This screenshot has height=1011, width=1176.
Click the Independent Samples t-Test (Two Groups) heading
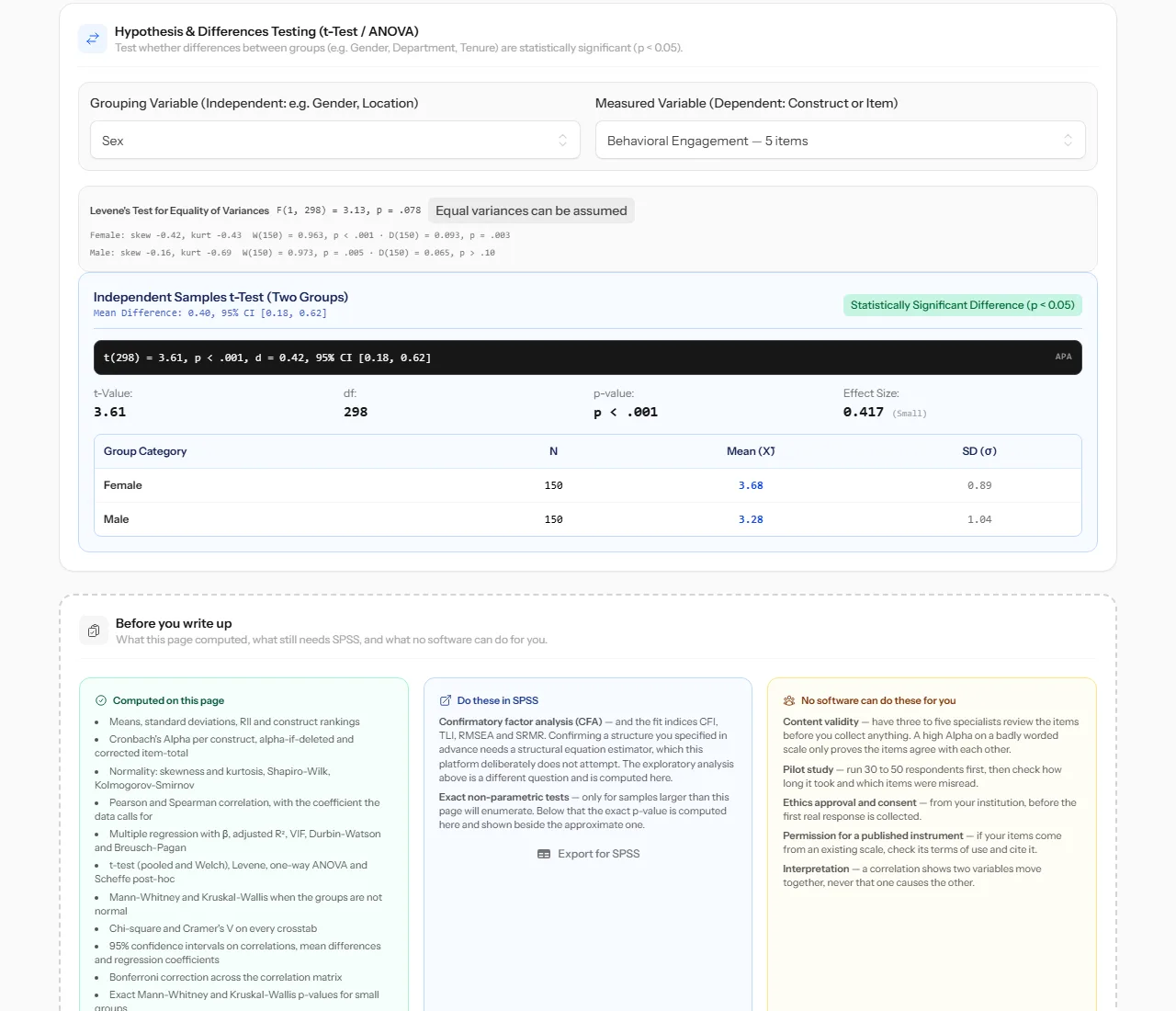tap(220, 297)
